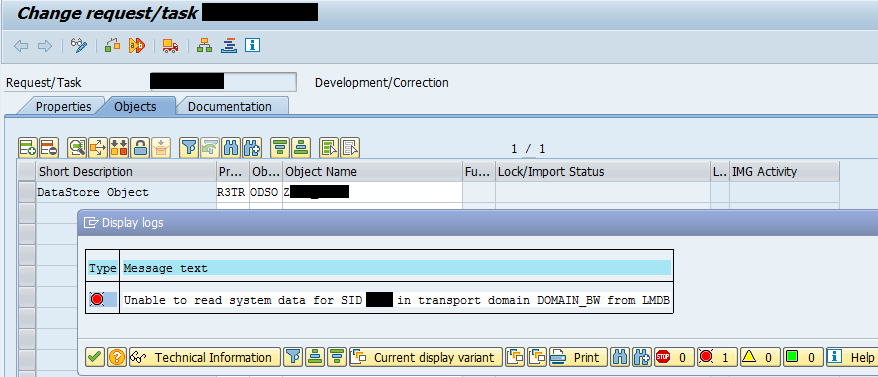
Task: Click the R3TR program ID cell
Action: [232, 192]
